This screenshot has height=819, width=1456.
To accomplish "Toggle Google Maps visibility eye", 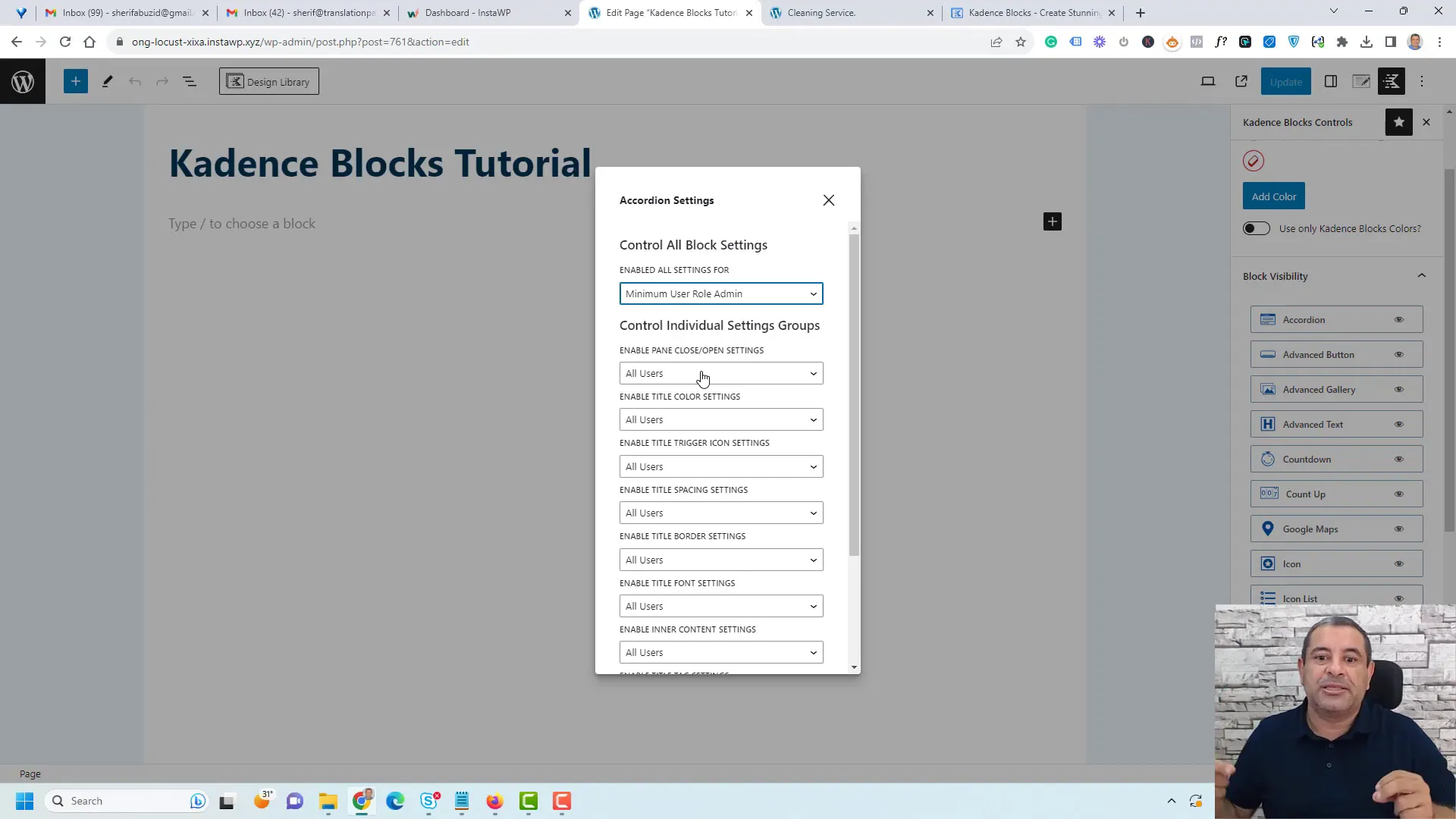I will click(x=1399, y=529).
